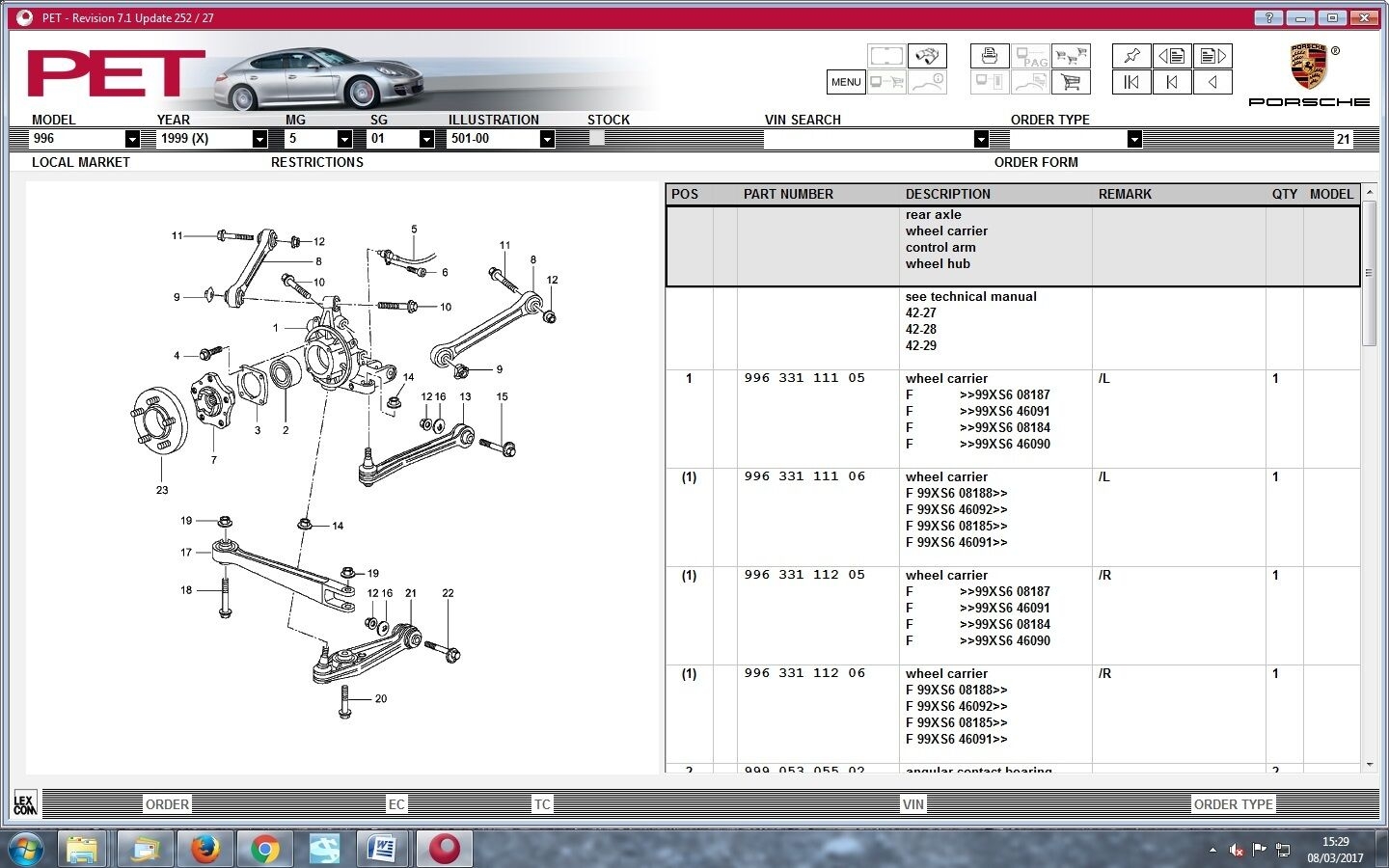Click the single shopping cart icon
This screenshot has height=868, width=1389.
click(1071, 82)
